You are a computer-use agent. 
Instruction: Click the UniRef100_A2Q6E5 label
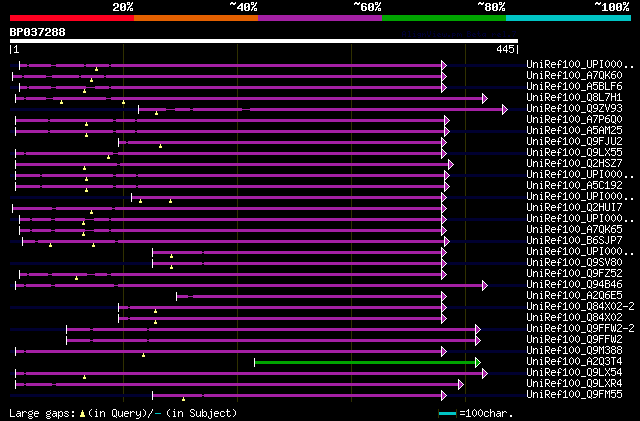pos(574,296)
